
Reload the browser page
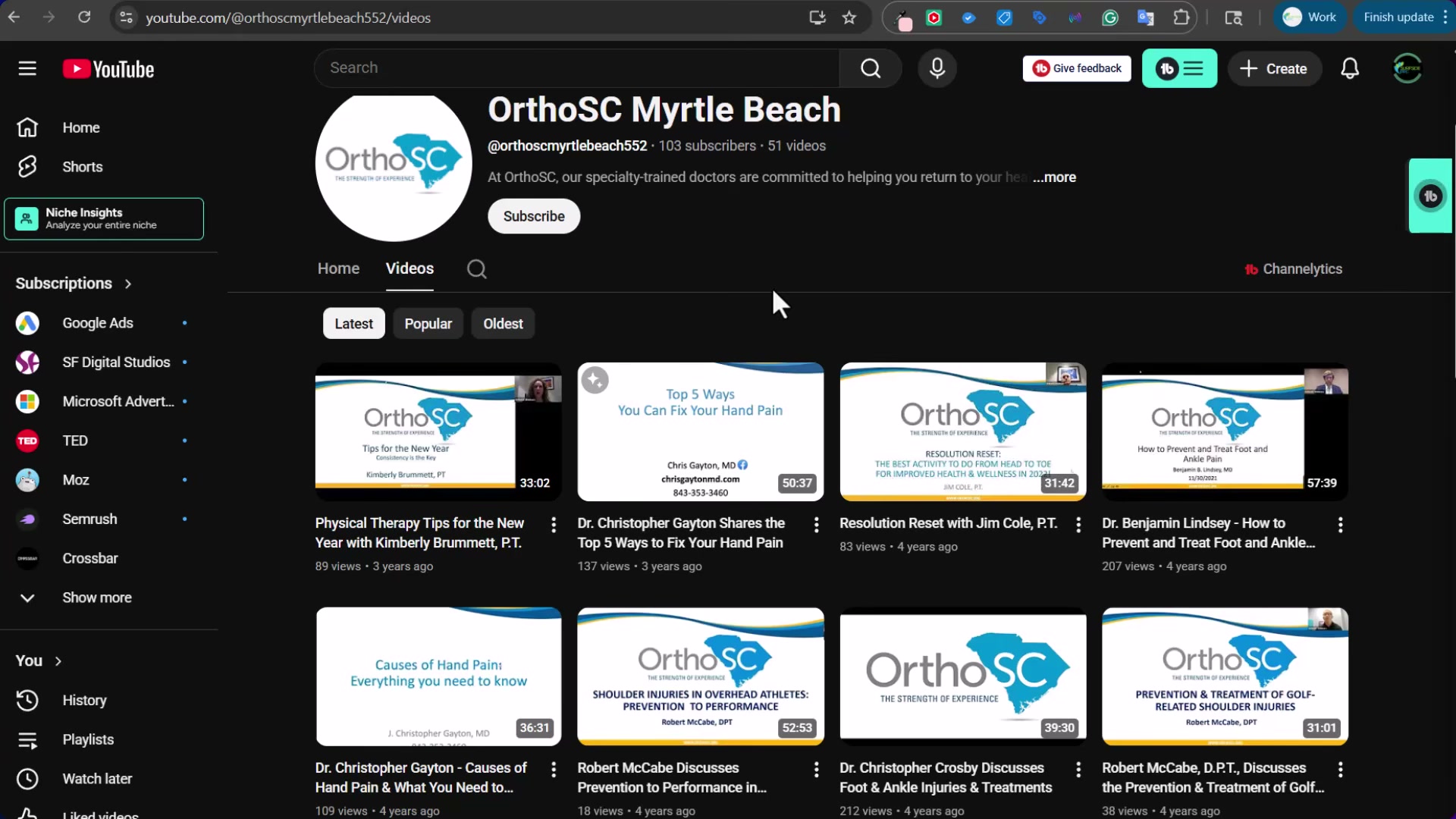[84, 17]
